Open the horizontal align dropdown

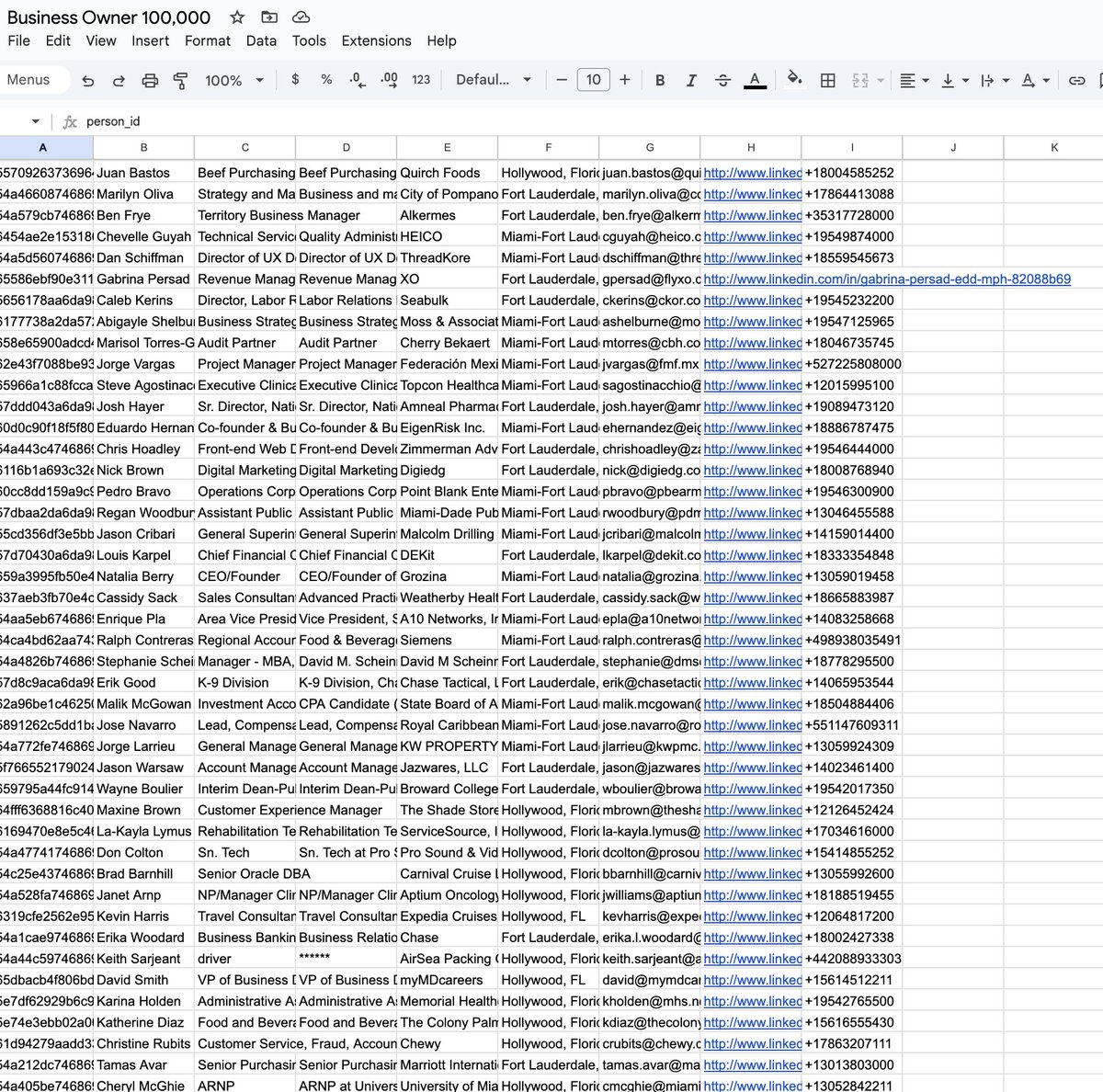click(x=914, y=81)
